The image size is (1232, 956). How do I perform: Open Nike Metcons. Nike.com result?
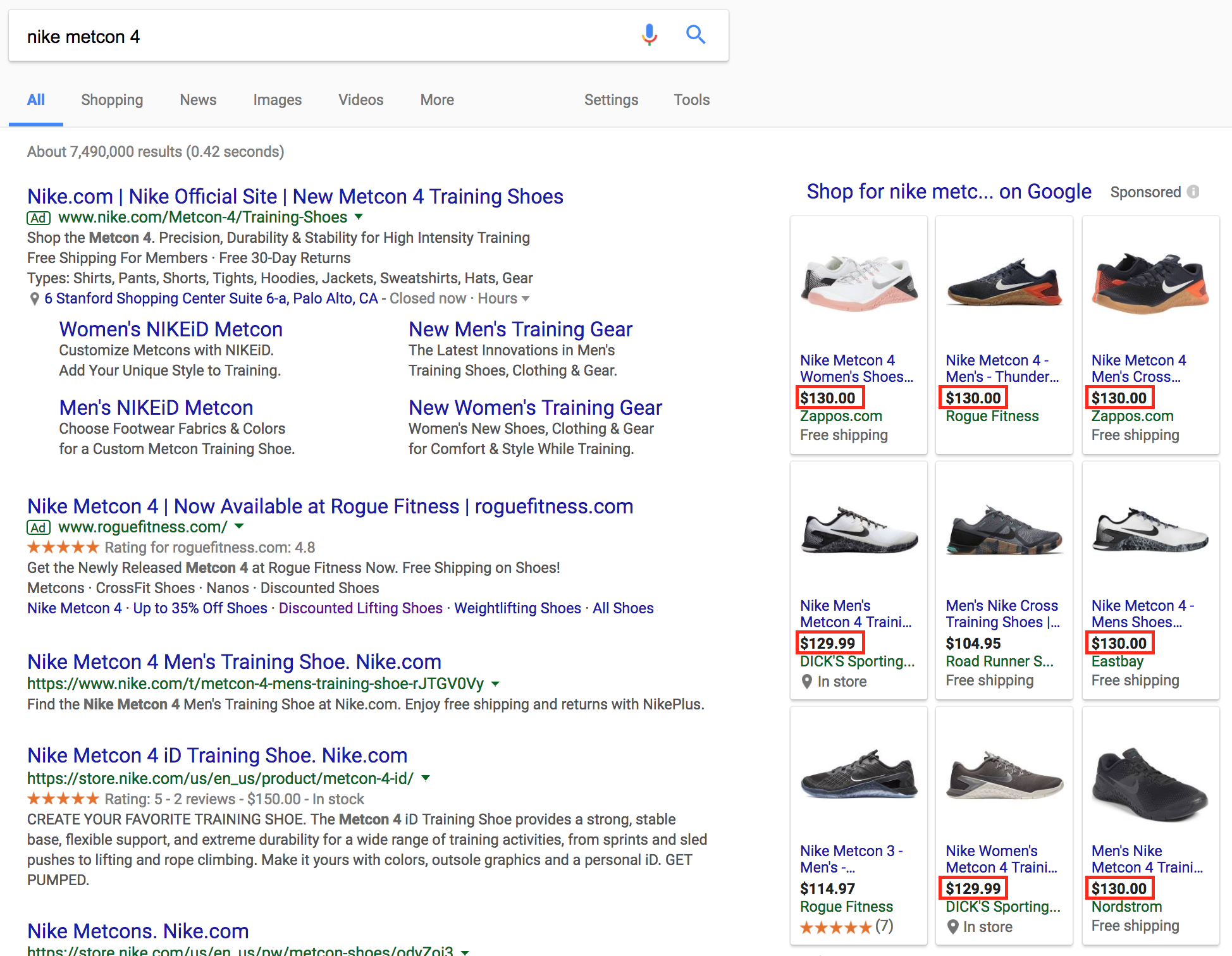pyautogui.click(x=138, y=931)
